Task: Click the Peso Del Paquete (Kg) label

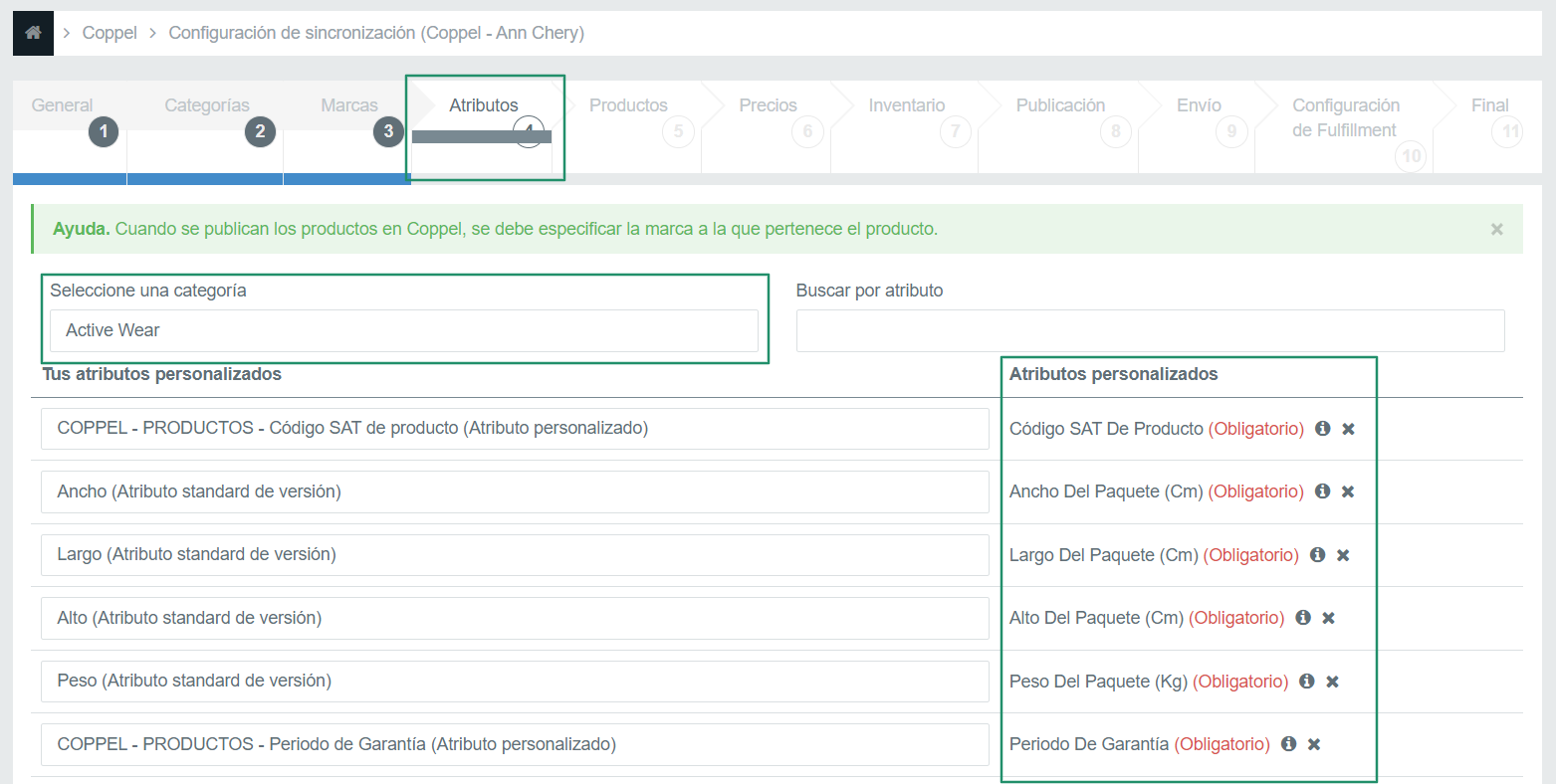Action: pyautogui.click(x=1098, y=682)
